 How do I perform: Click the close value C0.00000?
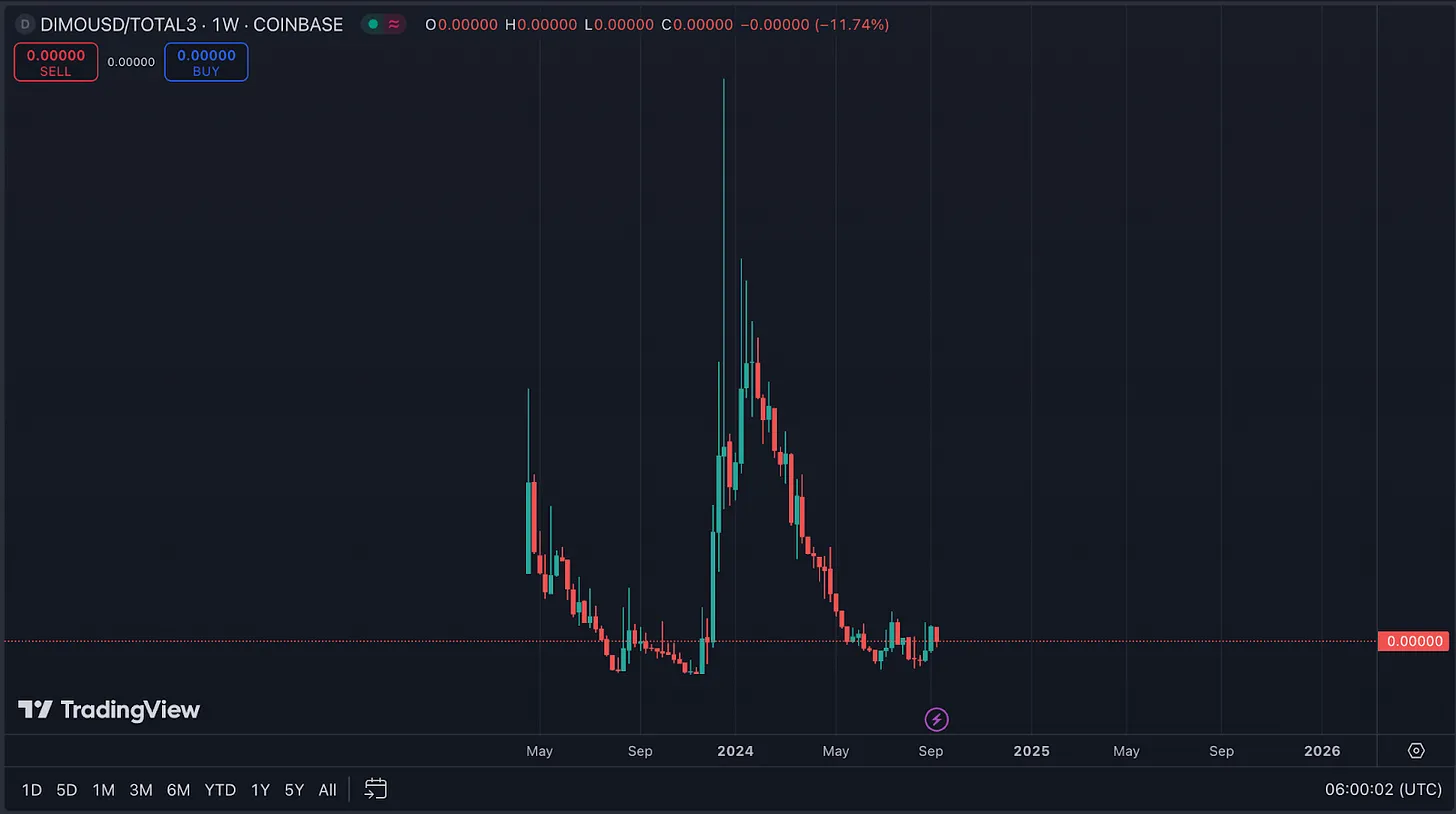[x=697, y=24]
